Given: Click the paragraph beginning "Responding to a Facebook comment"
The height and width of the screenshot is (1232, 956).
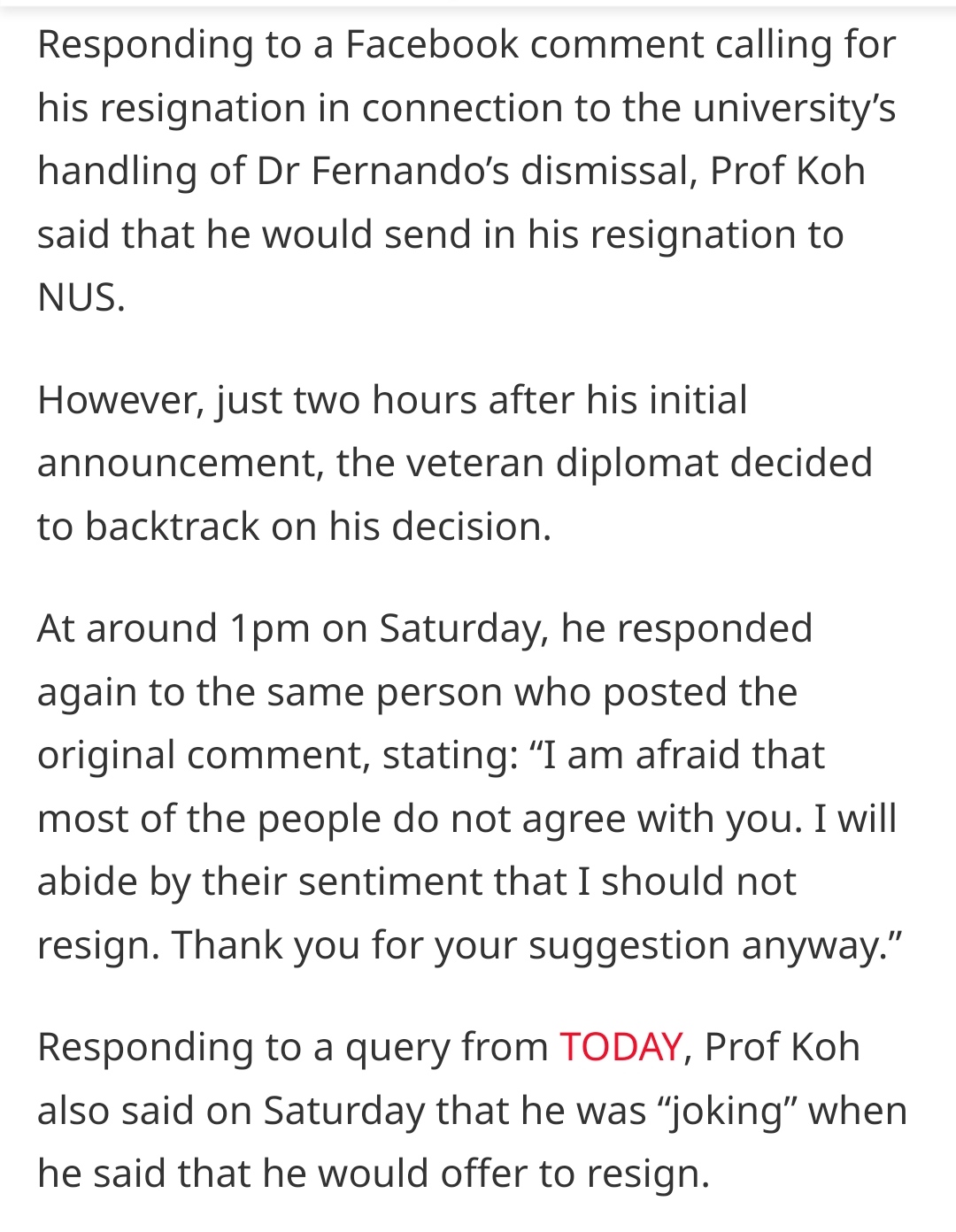Looking at the screenshot, I should [467, 171].
